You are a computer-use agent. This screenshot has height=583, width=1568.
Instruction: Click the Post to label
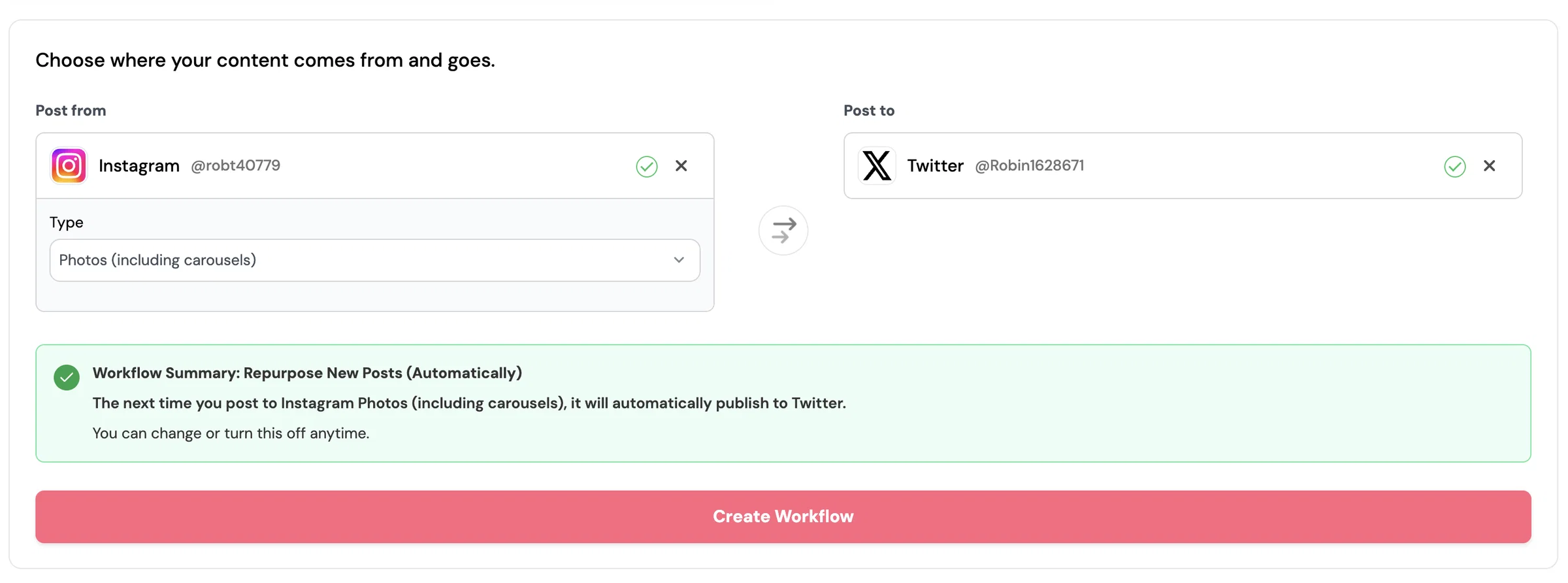point(869,110)
